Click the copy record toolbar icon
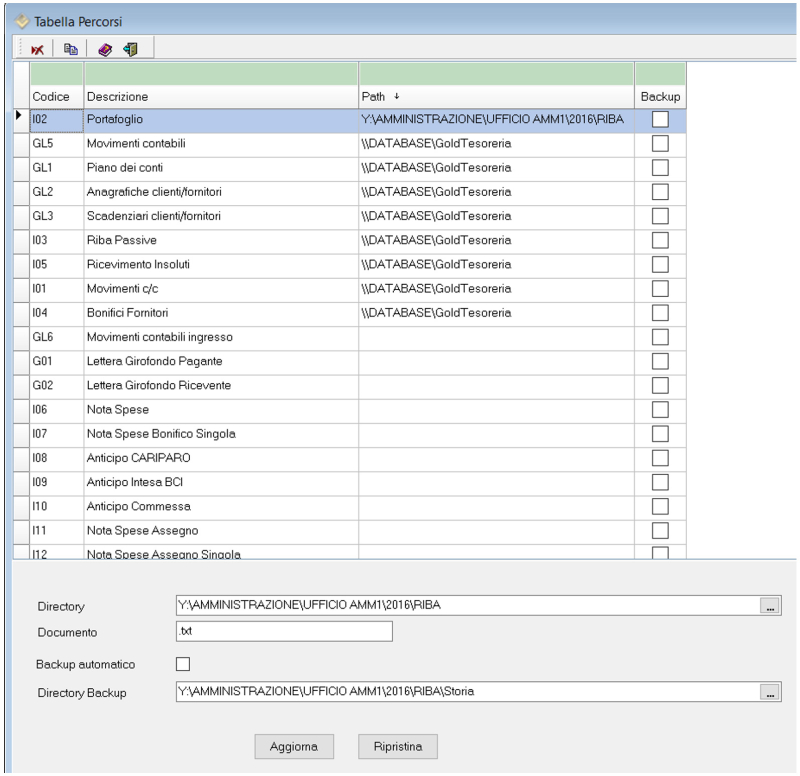The image size is (800, 776). click(x=70, y=48)
